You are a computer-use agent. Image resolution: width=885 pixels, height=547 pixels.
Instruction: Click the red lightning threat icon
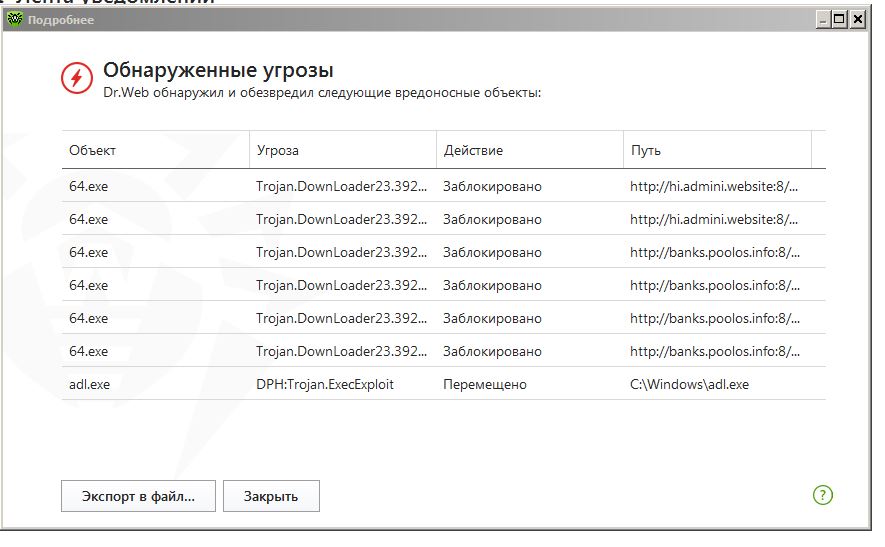77,78
